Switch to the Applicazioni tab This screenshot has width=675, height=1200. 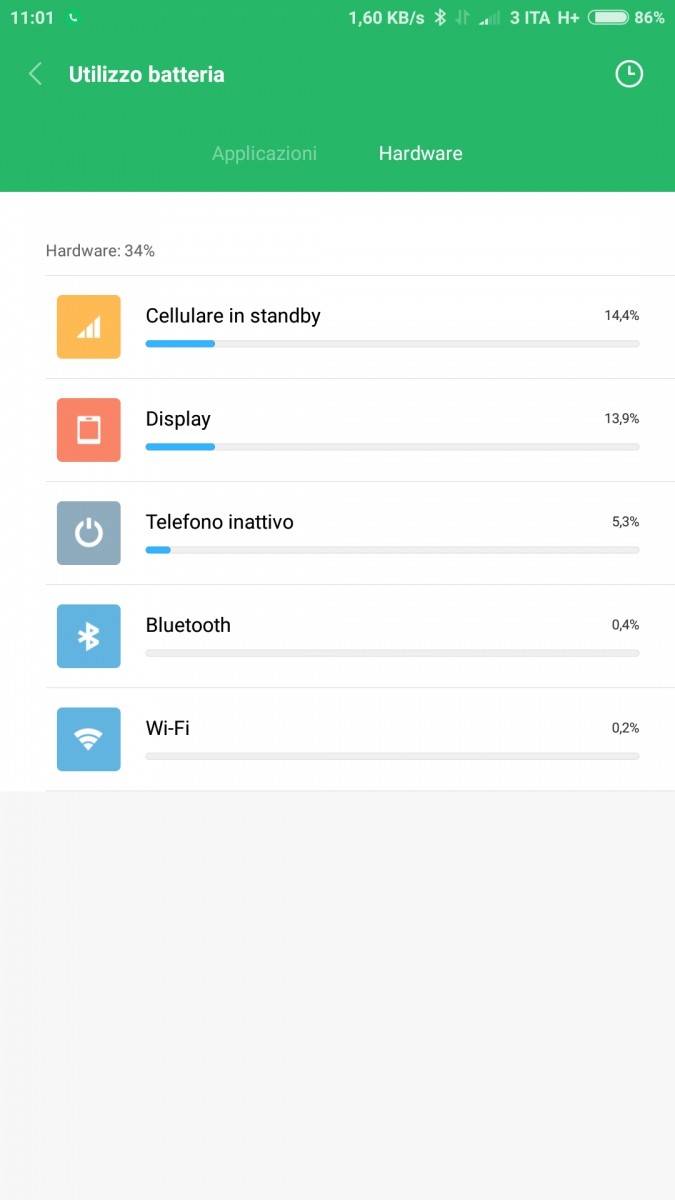pyautogui.click(x=264, y=153)
